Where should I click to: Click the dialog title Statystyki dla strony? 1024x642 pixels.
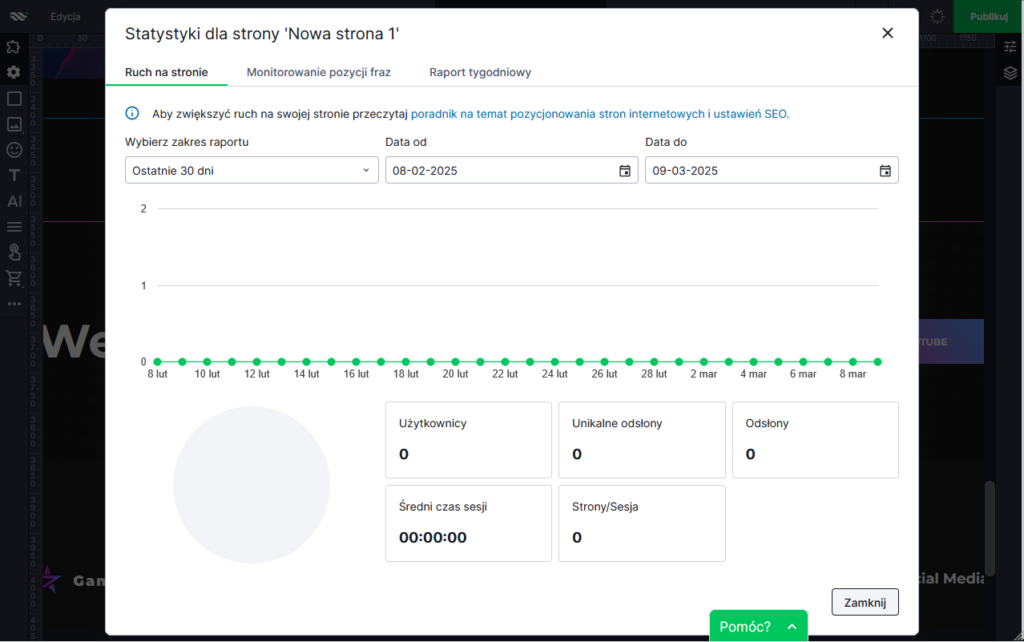click(x=262, y=33)
